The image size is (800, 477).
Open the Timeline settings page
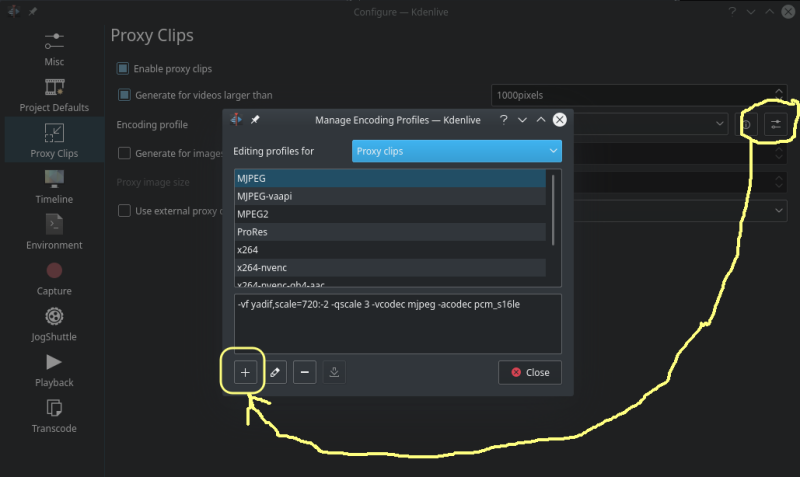coord(54,186)
